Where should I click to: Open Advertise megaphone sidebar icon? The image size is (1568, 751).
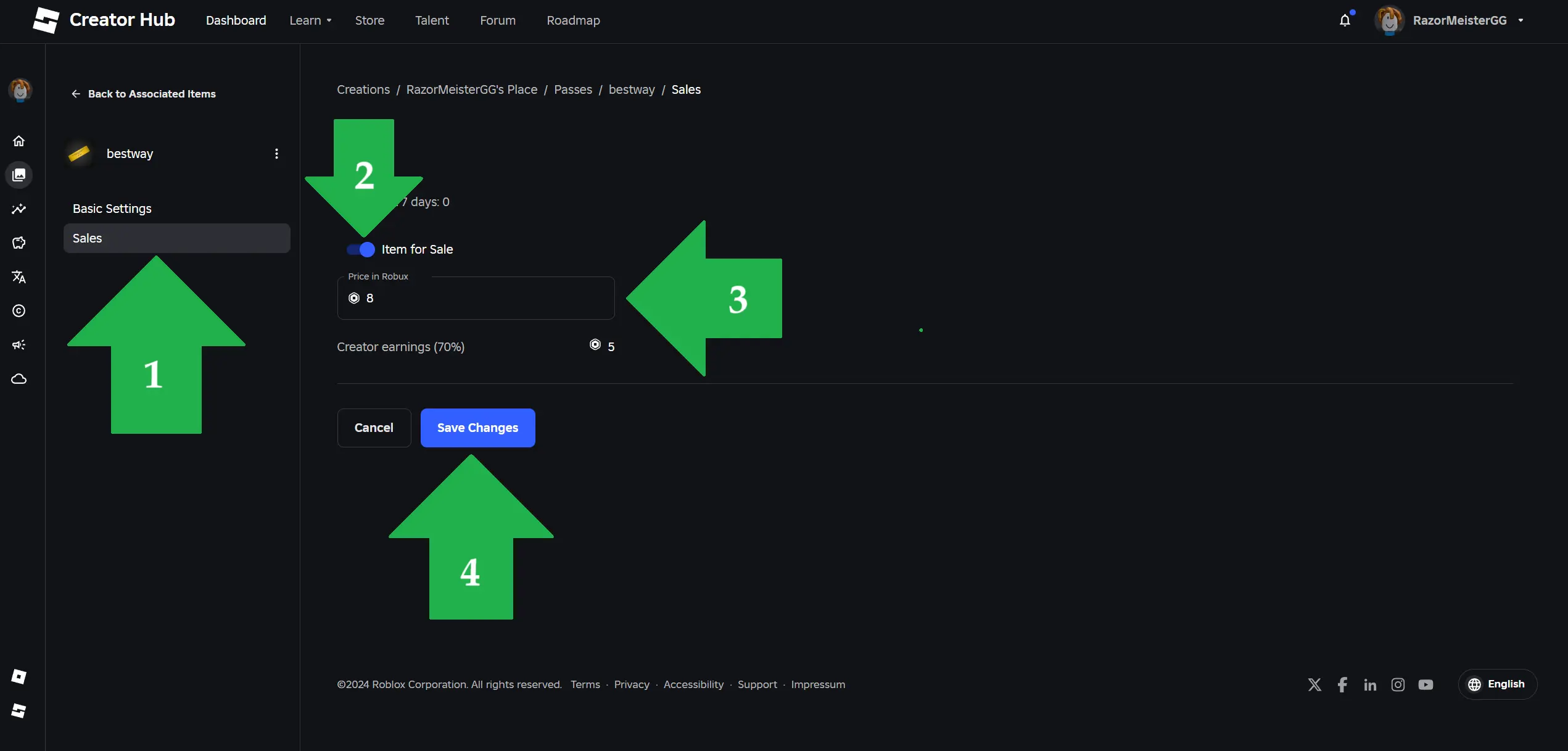(19, 345)
